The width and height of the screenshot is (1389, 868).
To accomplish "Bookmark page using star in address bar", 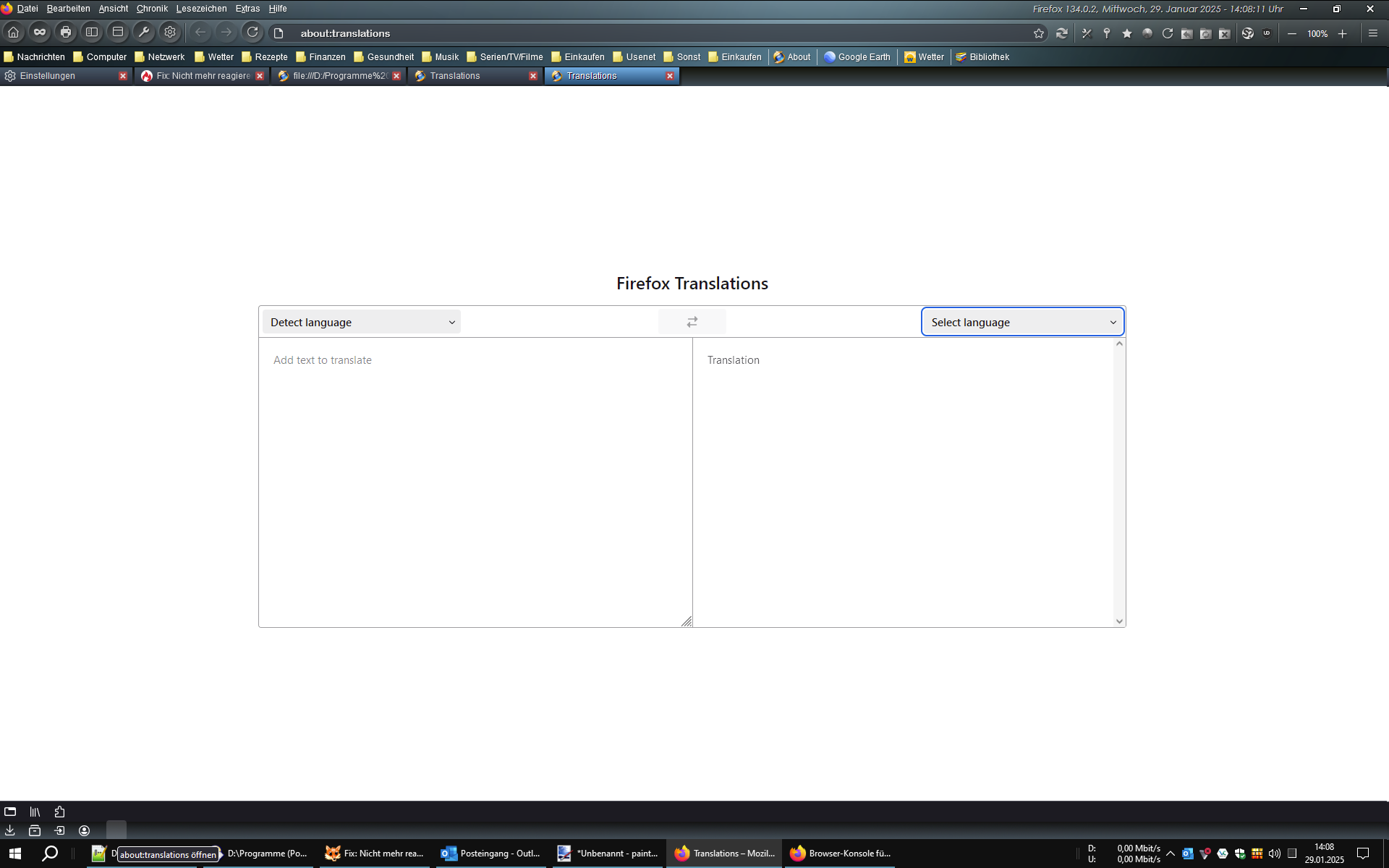I will [1039, 33].
